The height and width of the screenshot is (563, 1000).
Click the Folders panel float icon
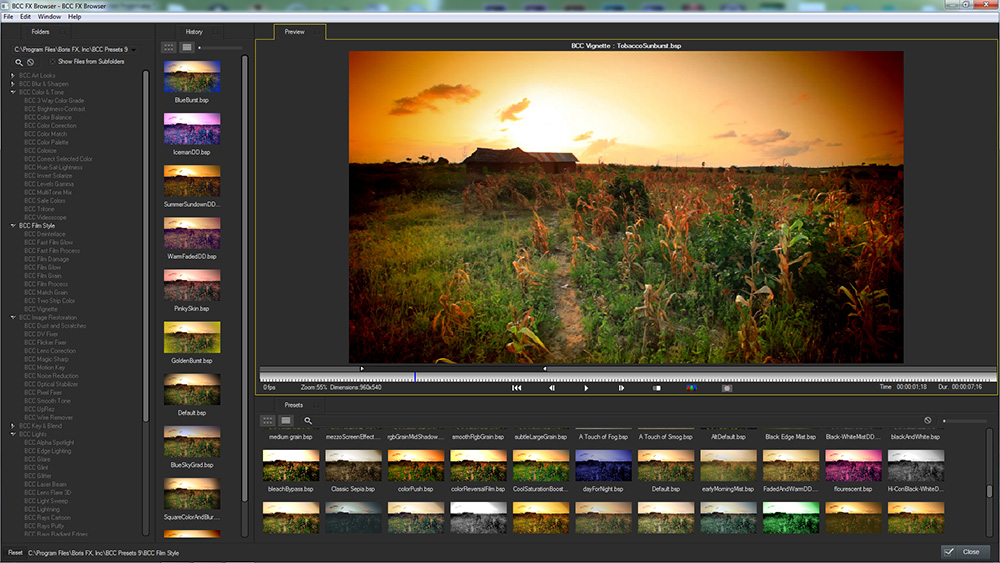click(x=62, y=32)
